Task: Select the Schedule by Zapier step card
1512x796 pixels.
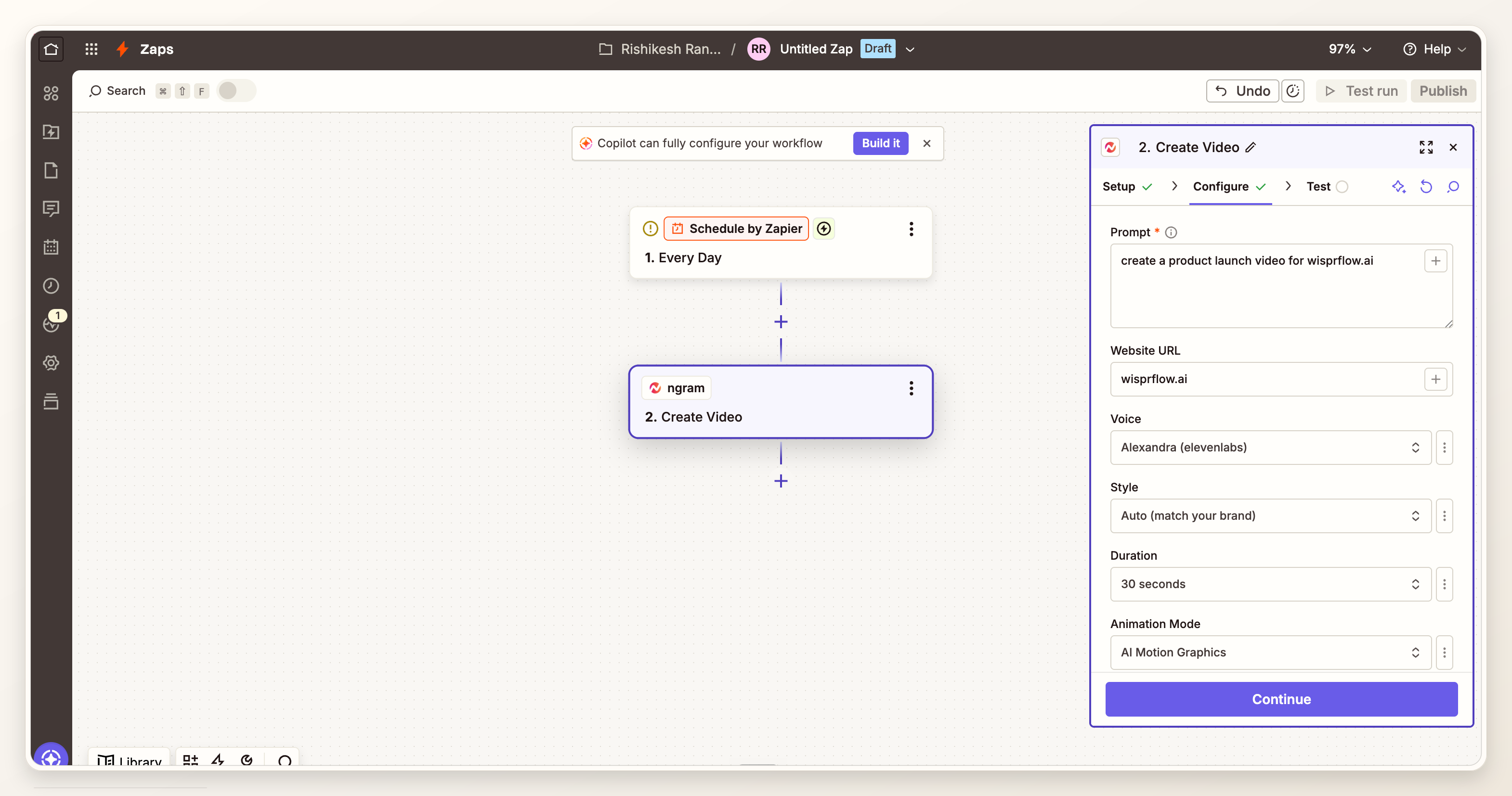Action: point(781,242)
